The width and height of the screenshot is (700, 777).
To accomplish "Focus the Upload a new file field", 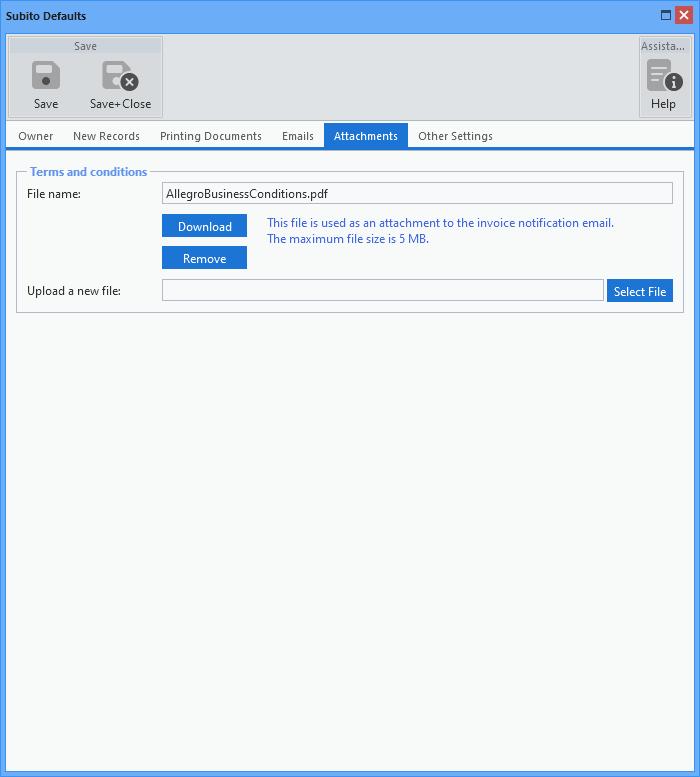I will 382,290.
